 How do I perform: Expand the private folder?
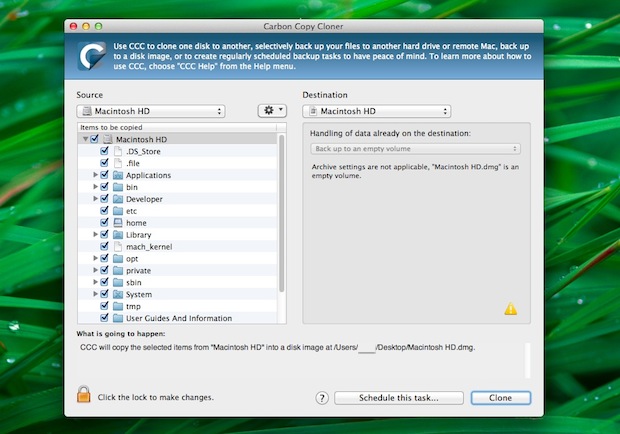tap(95, 270)
